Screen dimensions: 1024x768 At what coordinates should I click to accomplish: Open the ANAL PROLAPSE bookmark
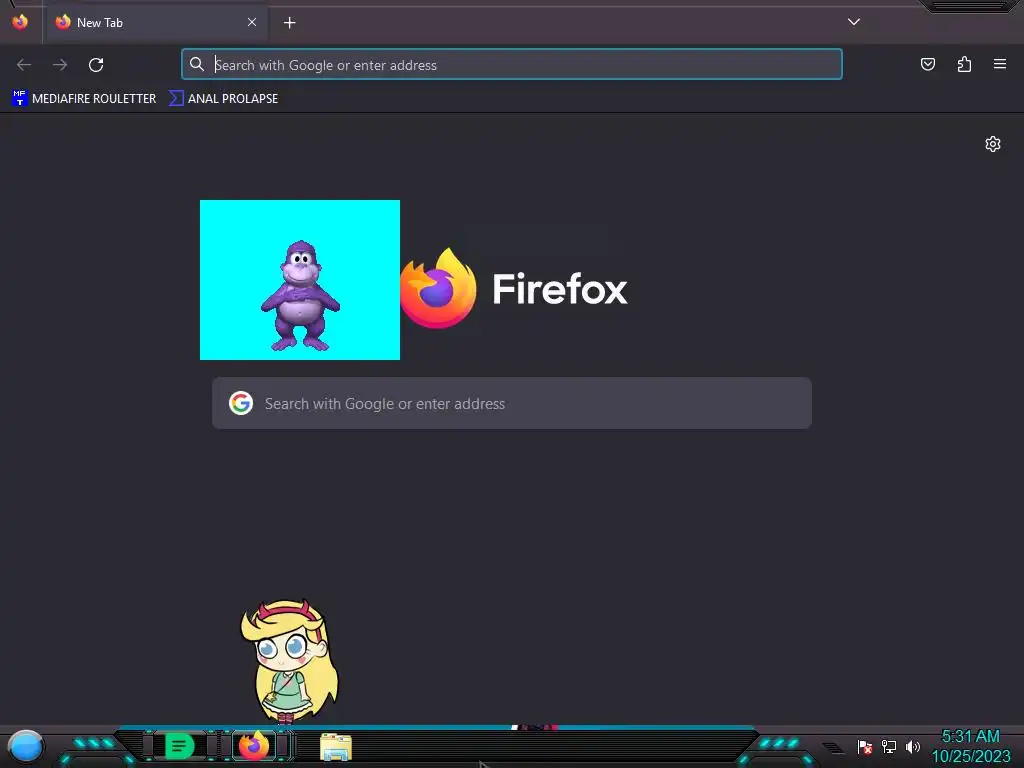pyautogui.click(x=224, y=99)
